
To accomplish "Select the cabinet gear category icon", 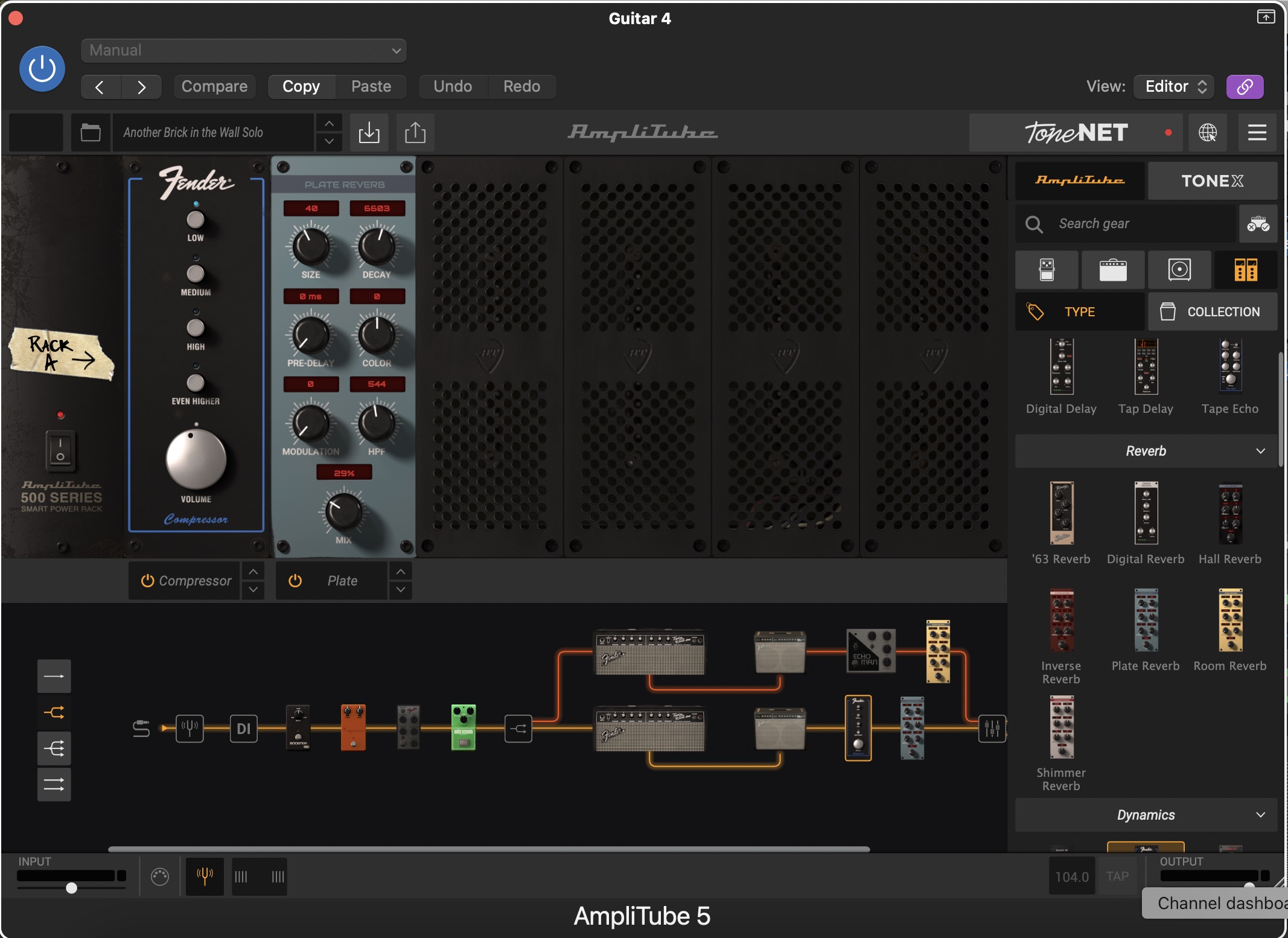I will click(x=1179, y=269).
